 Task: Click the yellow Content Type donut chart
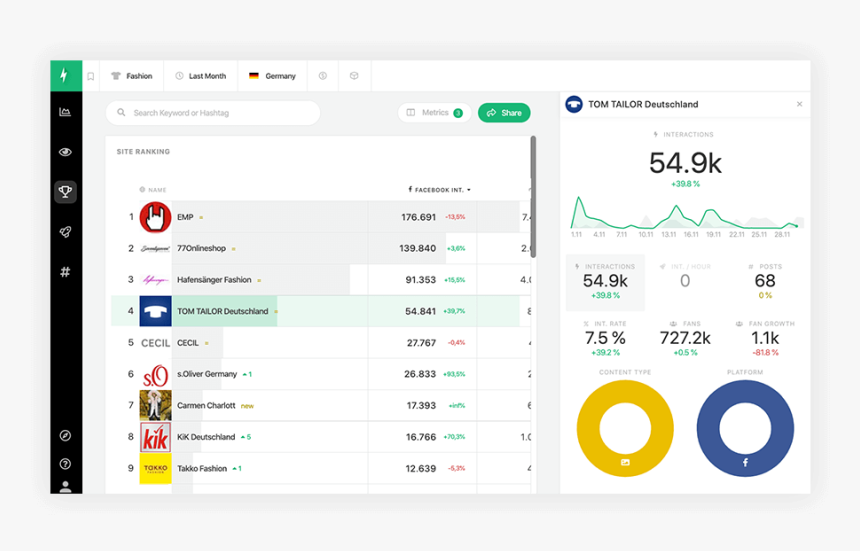click(x=625, y=428)
